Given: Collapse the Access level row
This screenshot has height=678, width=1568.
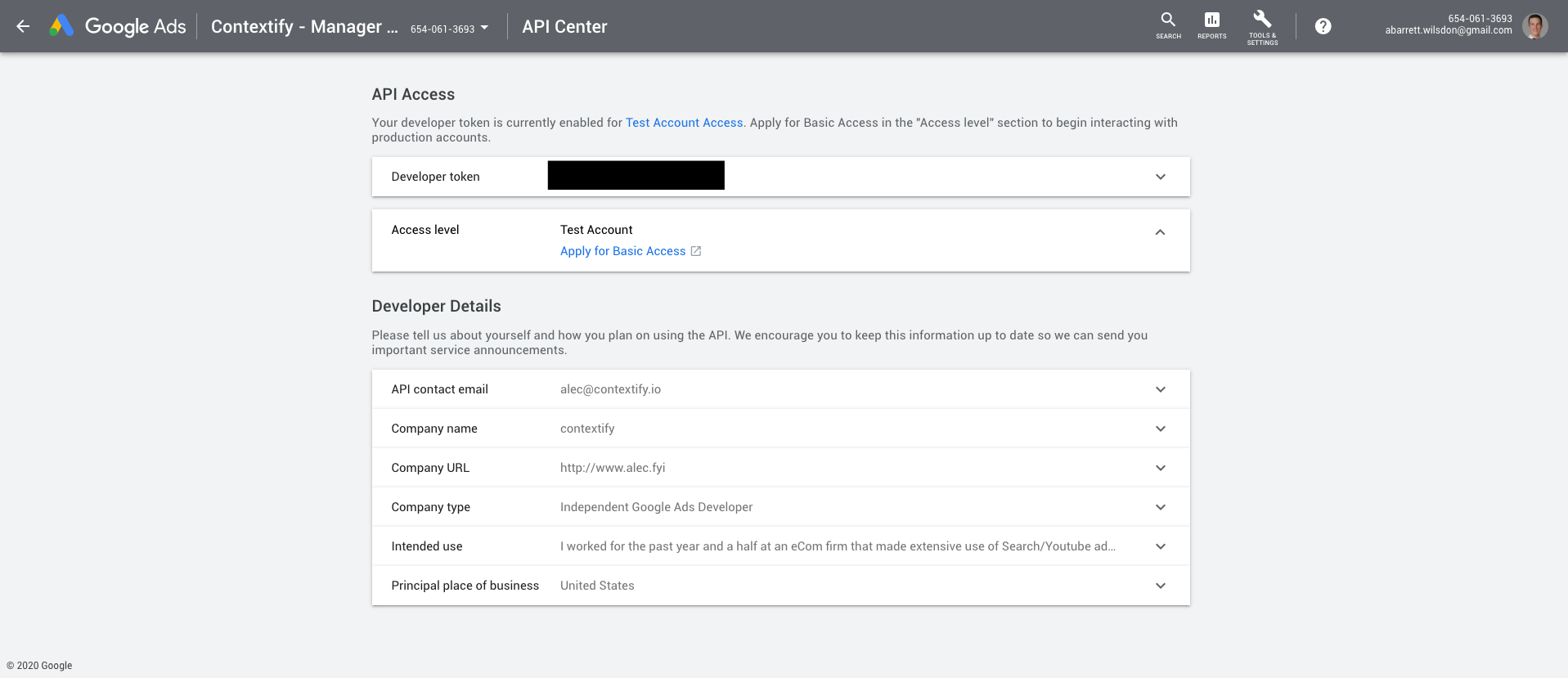Looking at the screenshot, I should (1160, 232).
